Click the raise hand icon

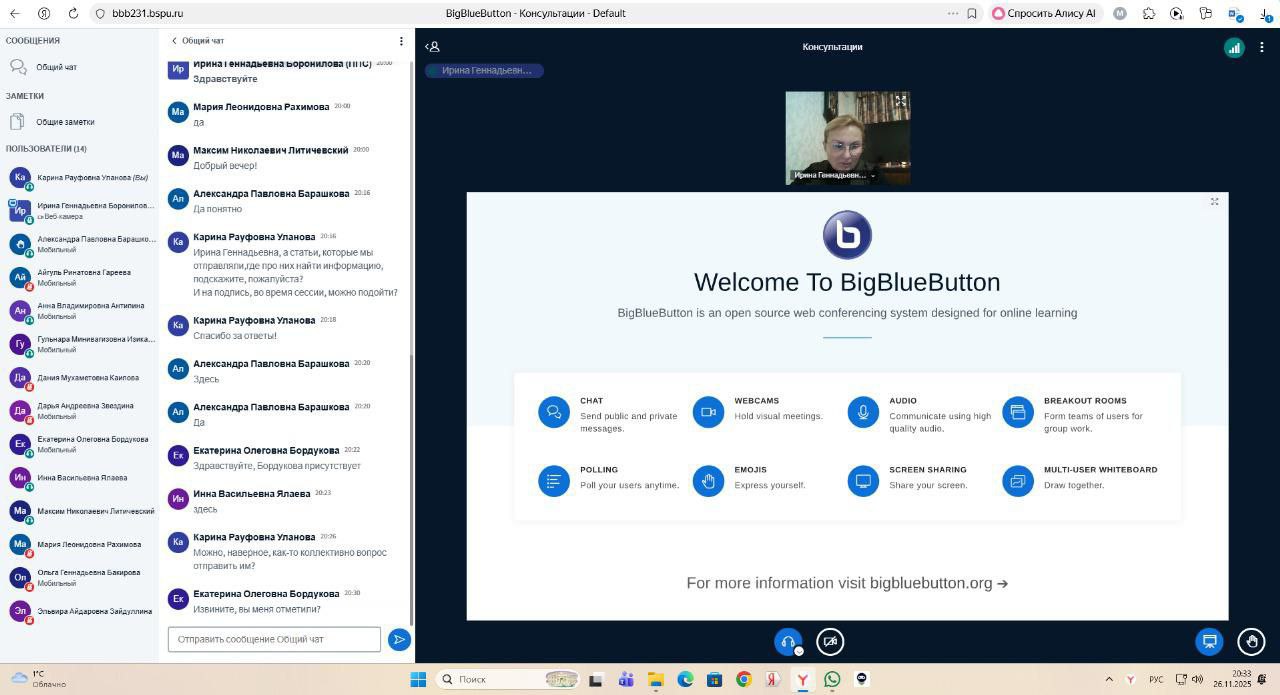pos(1251,641)
